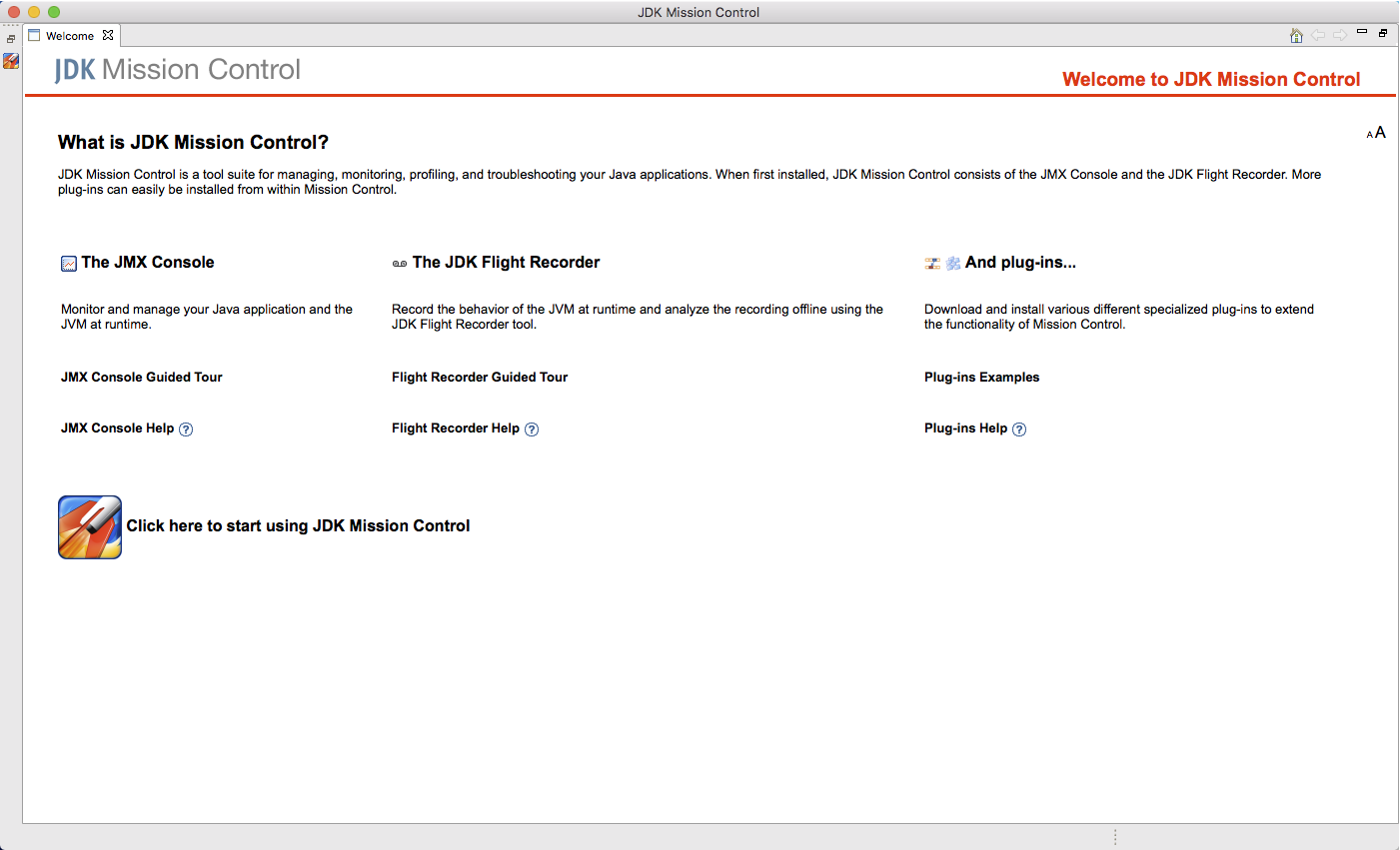Screen dimensions: 1400x850
Task: Click the forward arrow in Welcome toolbar
Action: tap(1340, 35)
